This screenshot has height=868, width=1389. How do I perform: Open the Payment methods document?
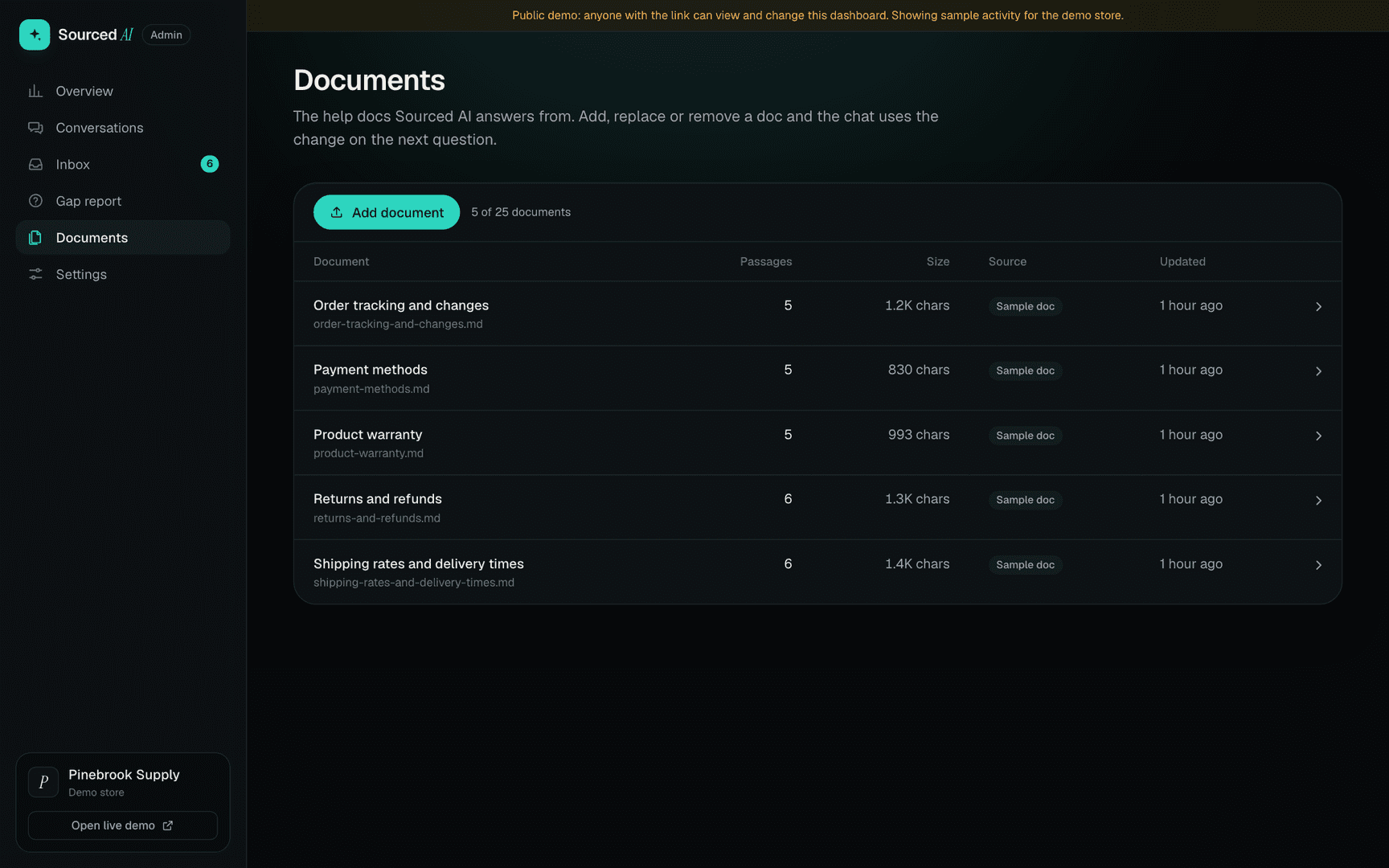pyautogui.click(x=371, y=370)
